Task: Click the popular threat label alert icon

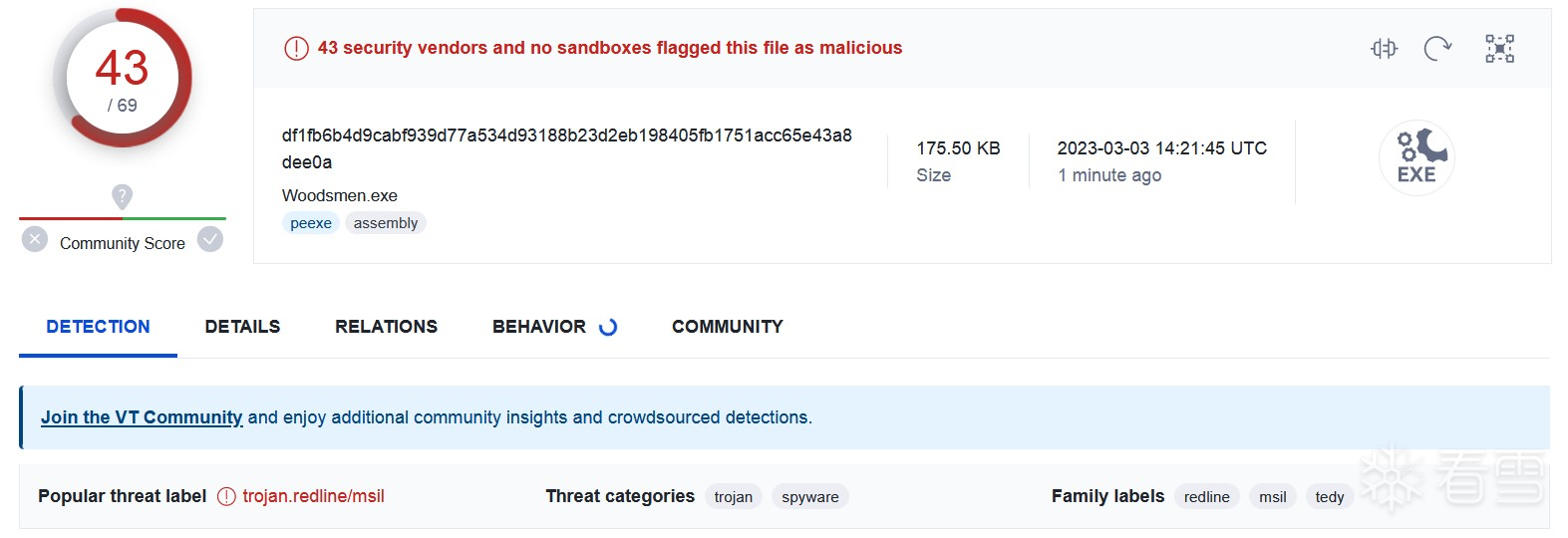Action: [226, 496]
